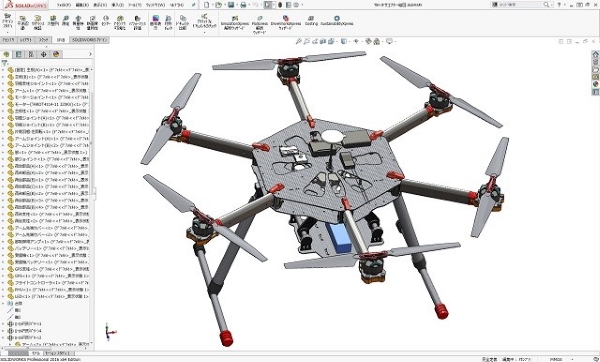Image resolution: width=600 pixels, height=362 pixels.
Task: Click the Home icon in right task pane
Action: tap(595, 54)
